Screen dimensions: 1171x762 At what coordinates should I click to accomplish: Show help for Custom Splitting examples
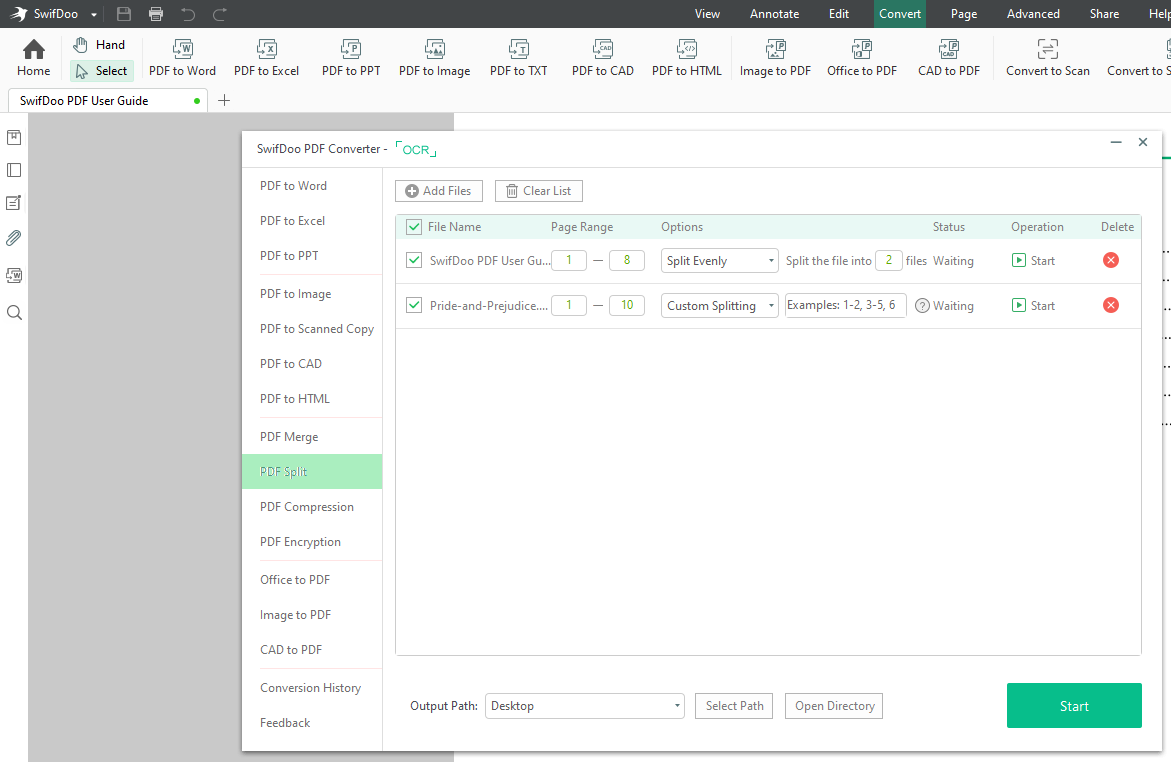tap(922, 306)
